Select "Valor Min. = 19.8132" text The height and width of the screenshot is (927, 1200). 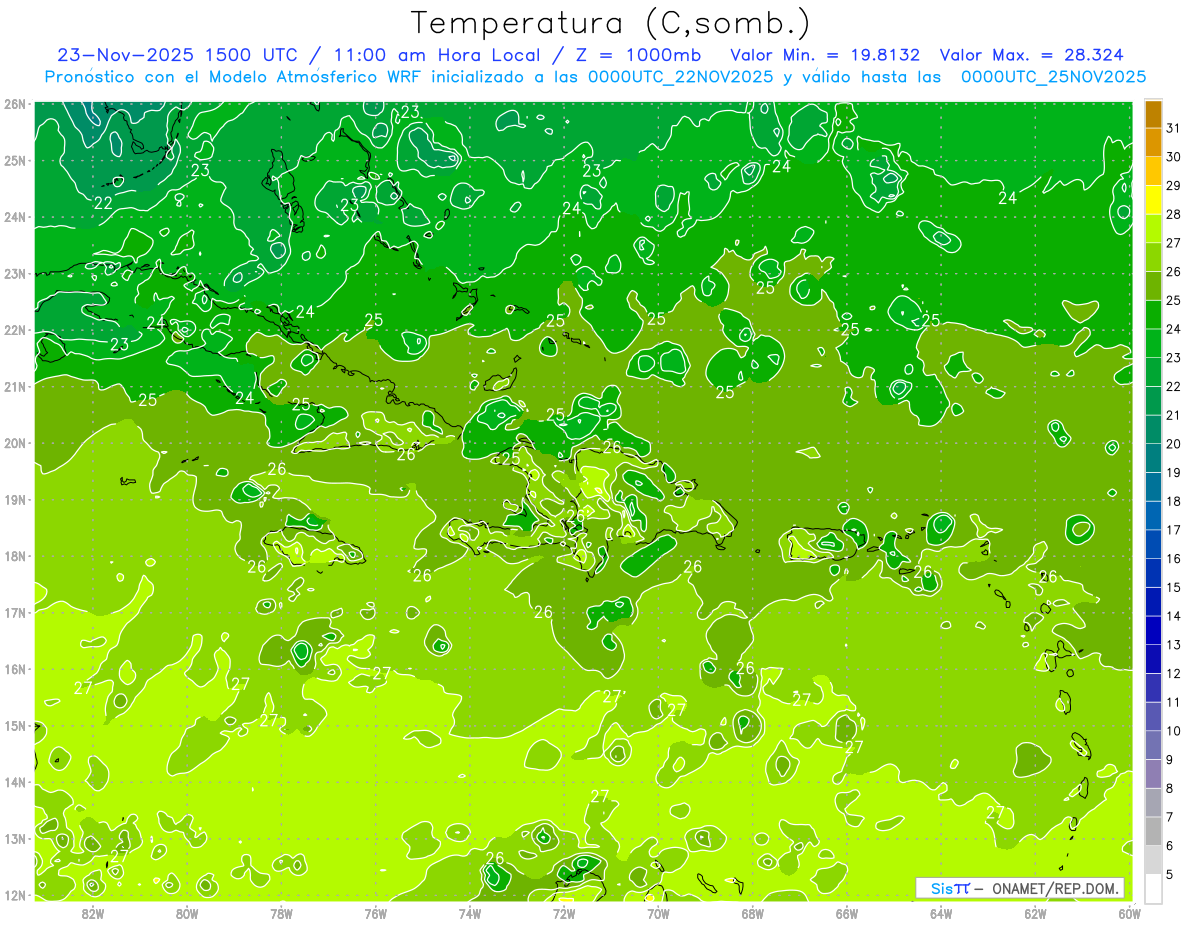pyautogui.click(x=825, y=55)
